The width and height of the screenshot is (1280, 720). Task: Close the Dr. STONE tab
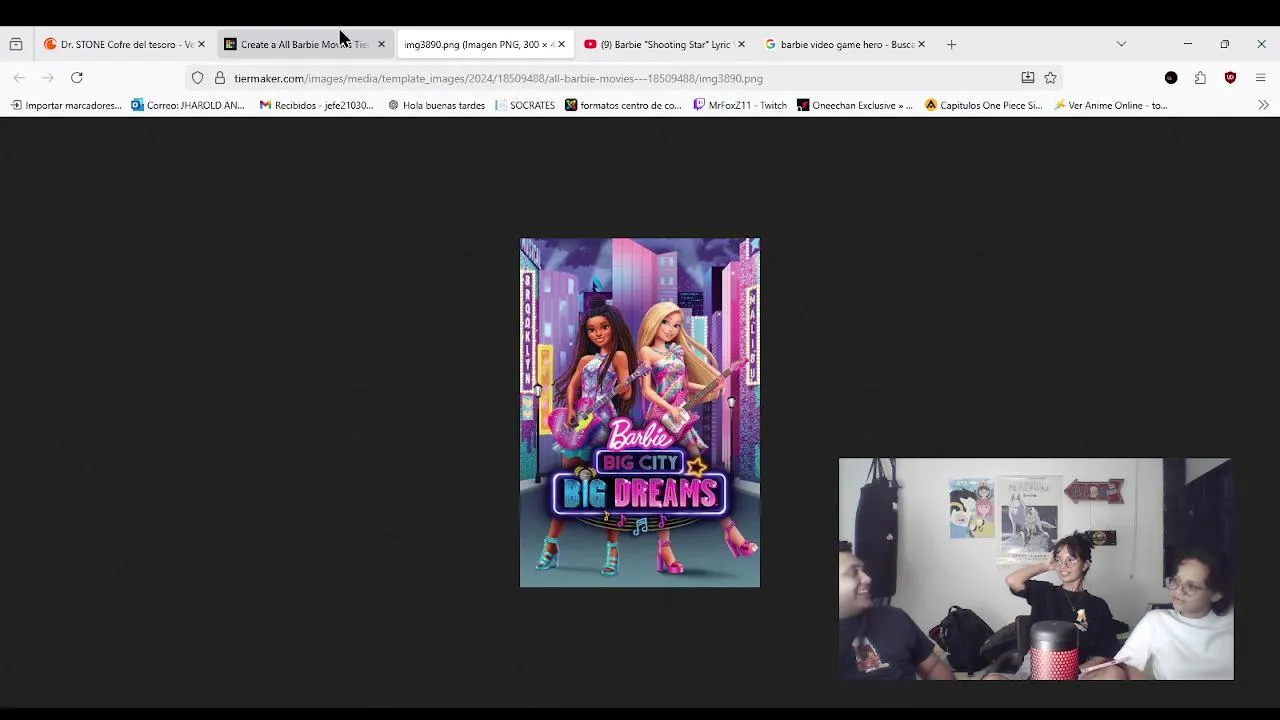pos(201,44)
